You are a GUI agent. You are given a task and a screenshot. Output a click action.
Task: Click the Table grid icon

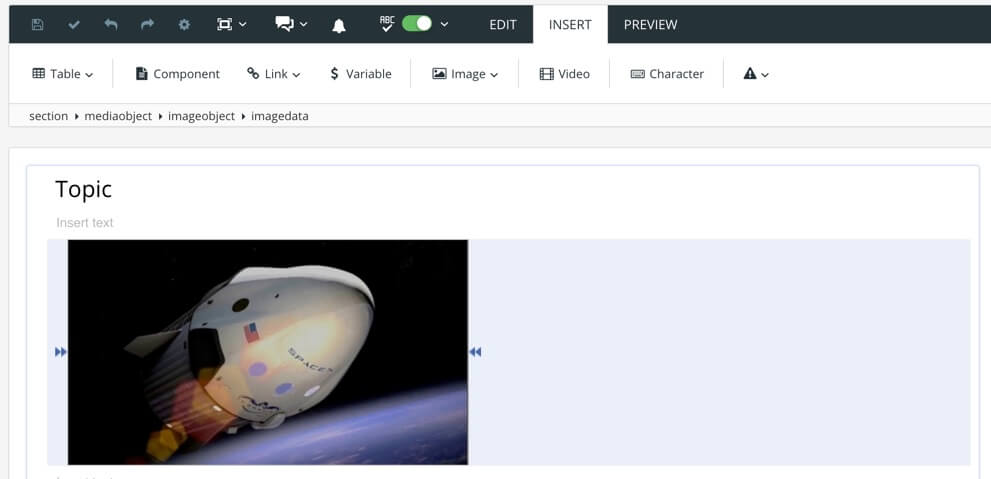click(39, 74)
